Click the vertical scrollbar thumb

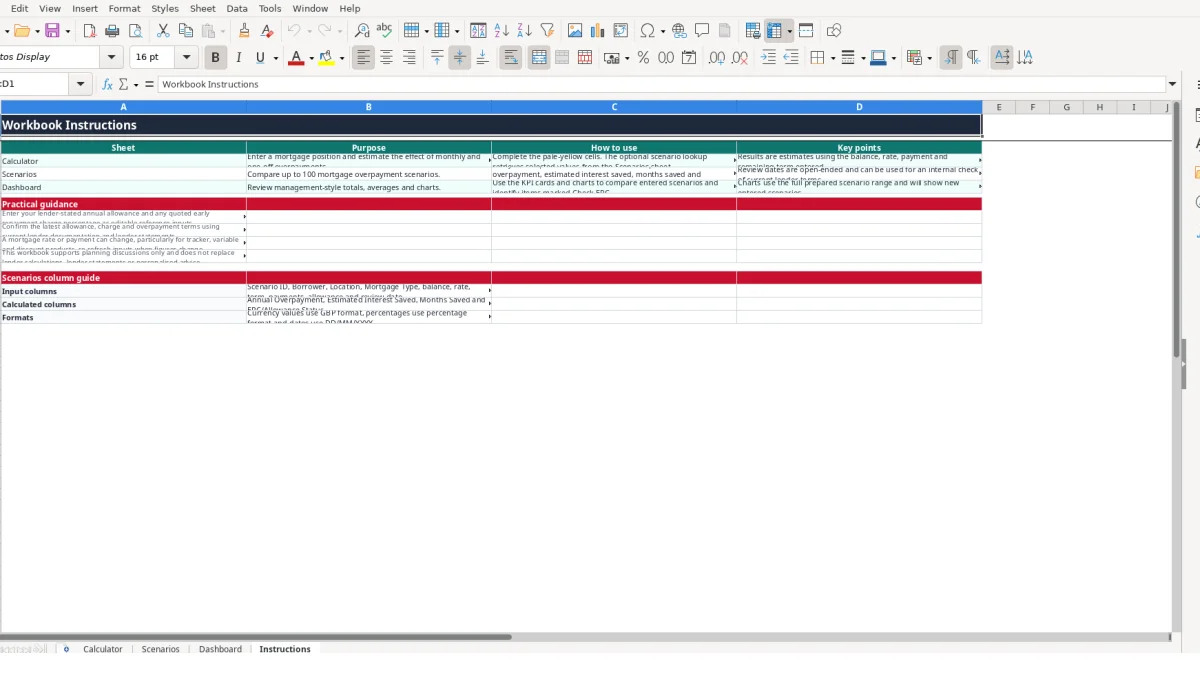(x=1176, y=230)
